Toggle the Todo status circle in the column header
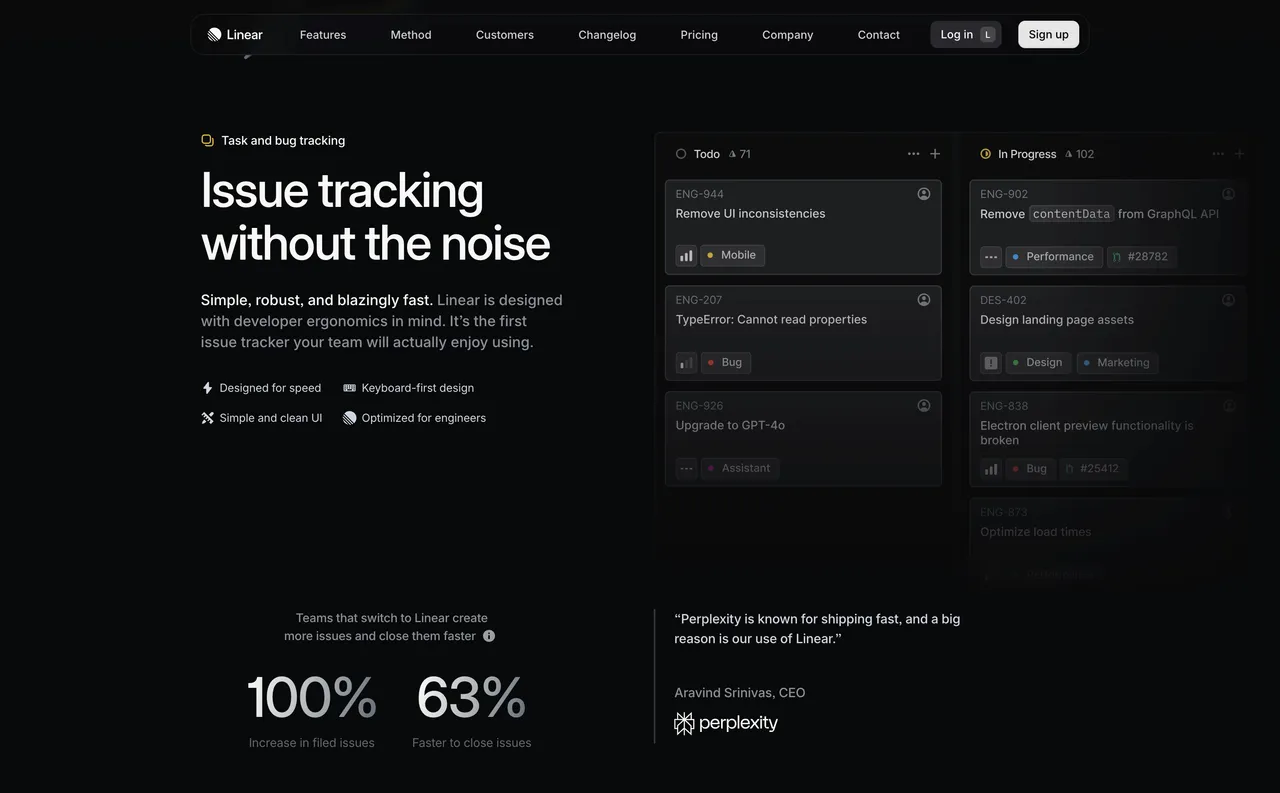The height and width of the screenshot is (793, 1280). 683,153
